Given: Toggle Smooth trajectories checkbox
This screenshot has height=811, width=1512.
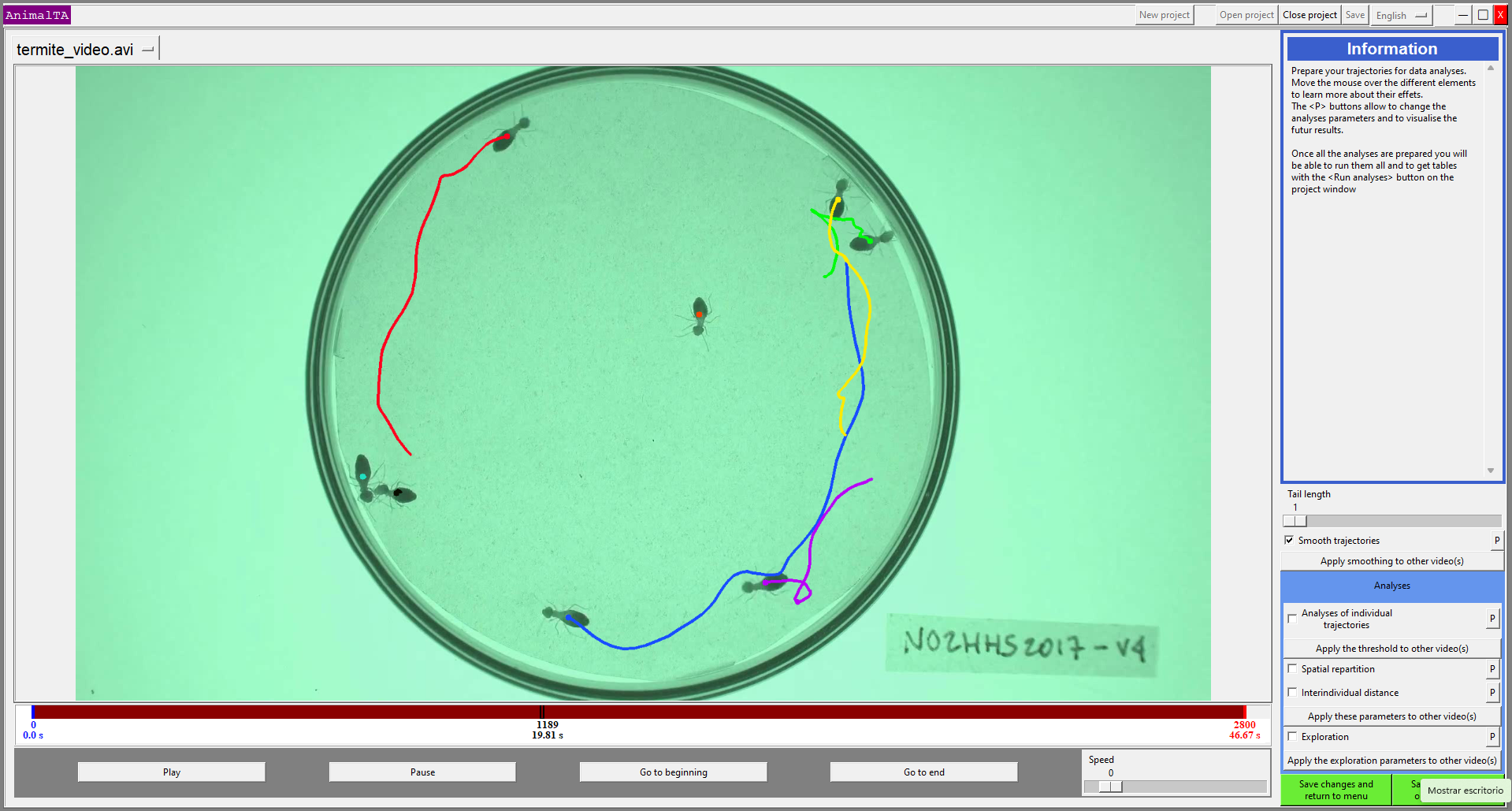Looking at the screenshot, I should (x=1289, y=540).
